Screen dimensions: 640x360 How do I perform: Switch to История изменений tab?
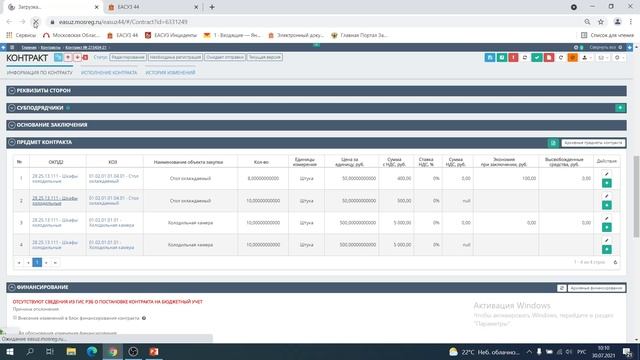tap(170, 73)
